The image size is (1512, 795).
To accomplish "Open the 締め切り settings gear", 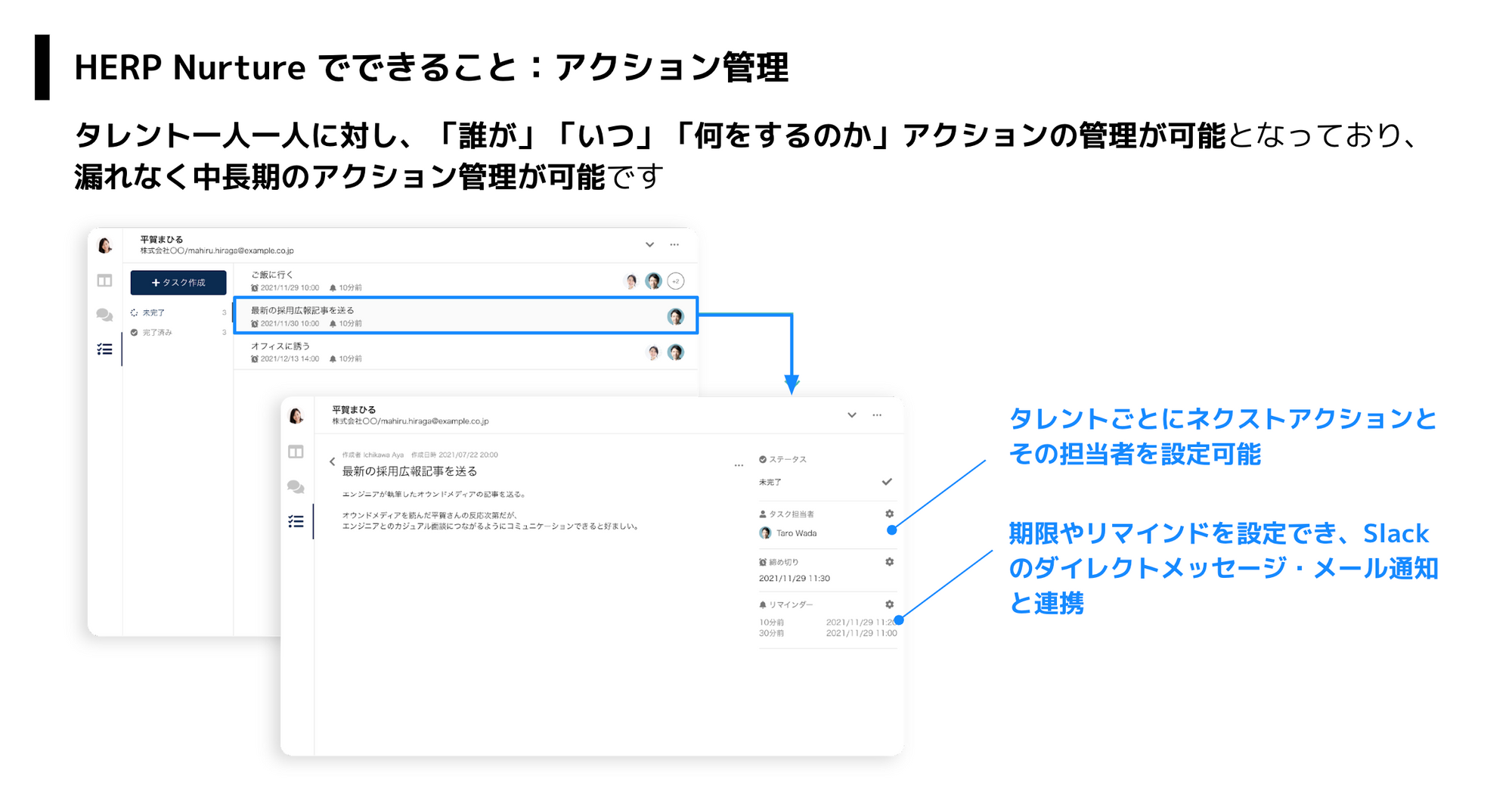I will [x=889, y=562].
